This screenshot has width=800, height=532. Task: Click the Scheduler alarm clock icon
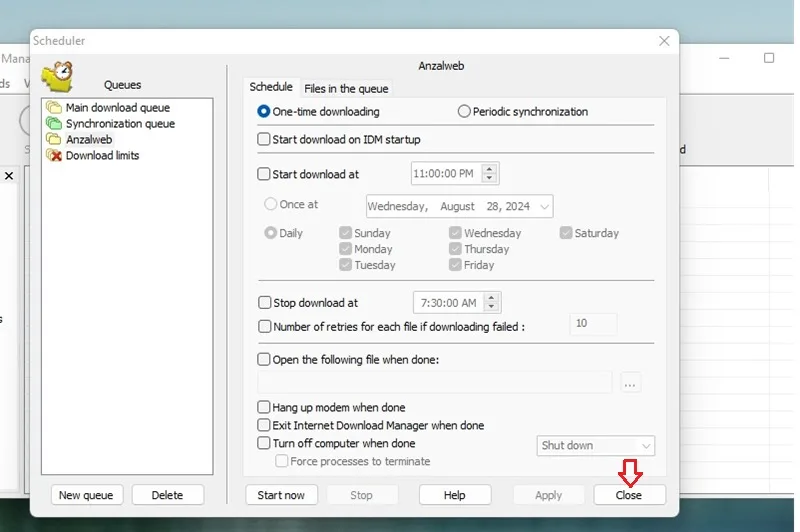57,77
